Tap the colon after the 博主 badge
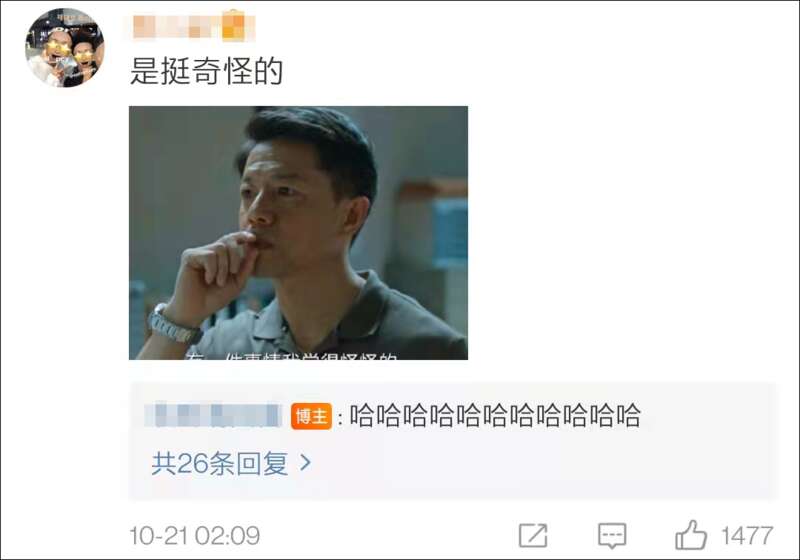 (340, 418)
